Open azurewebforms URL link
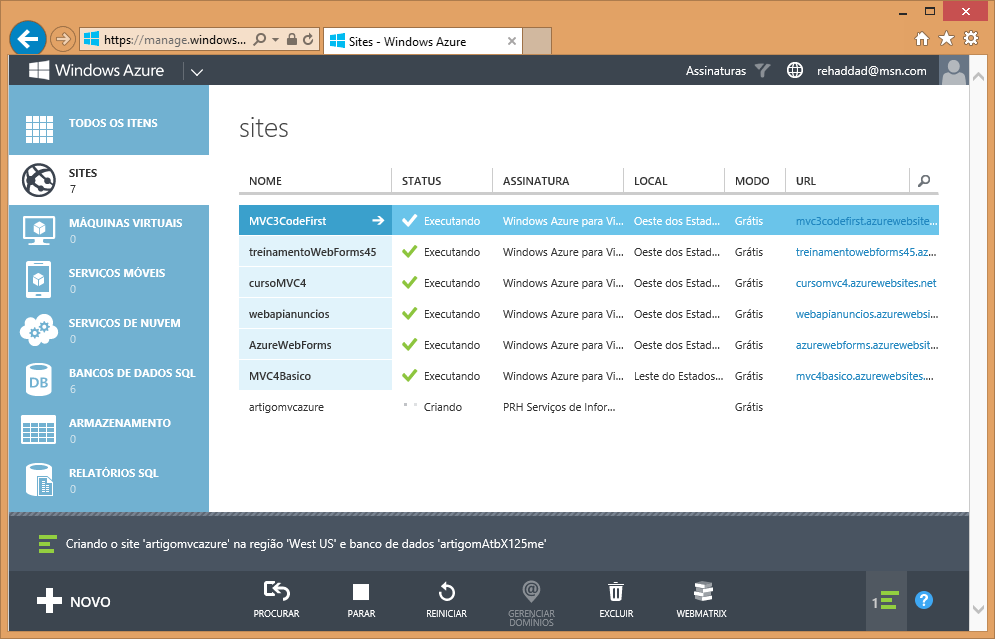The image size is (995, 639). tap(867, 345)
